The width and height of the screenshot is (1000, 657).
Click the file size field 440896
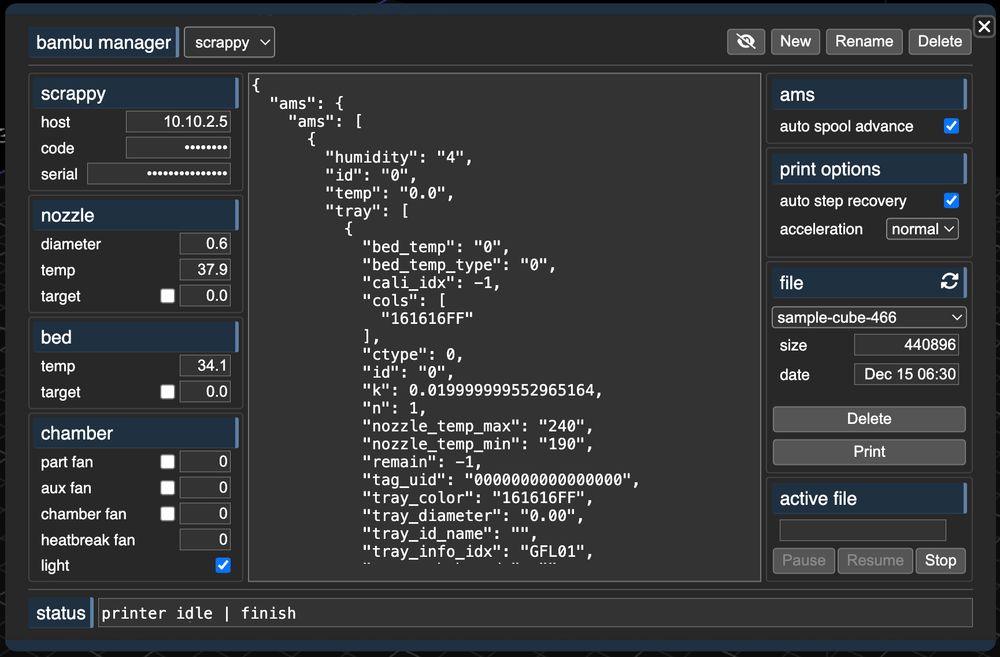(906, 345)
